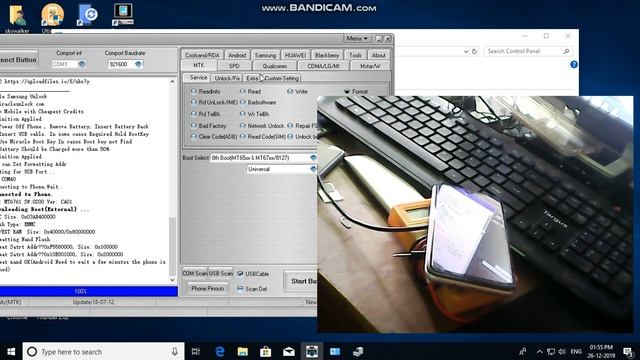The height and width of the screenshot is (360, 640).
Task: Click the Control Panel help icon
Action: tap(574, 64)
